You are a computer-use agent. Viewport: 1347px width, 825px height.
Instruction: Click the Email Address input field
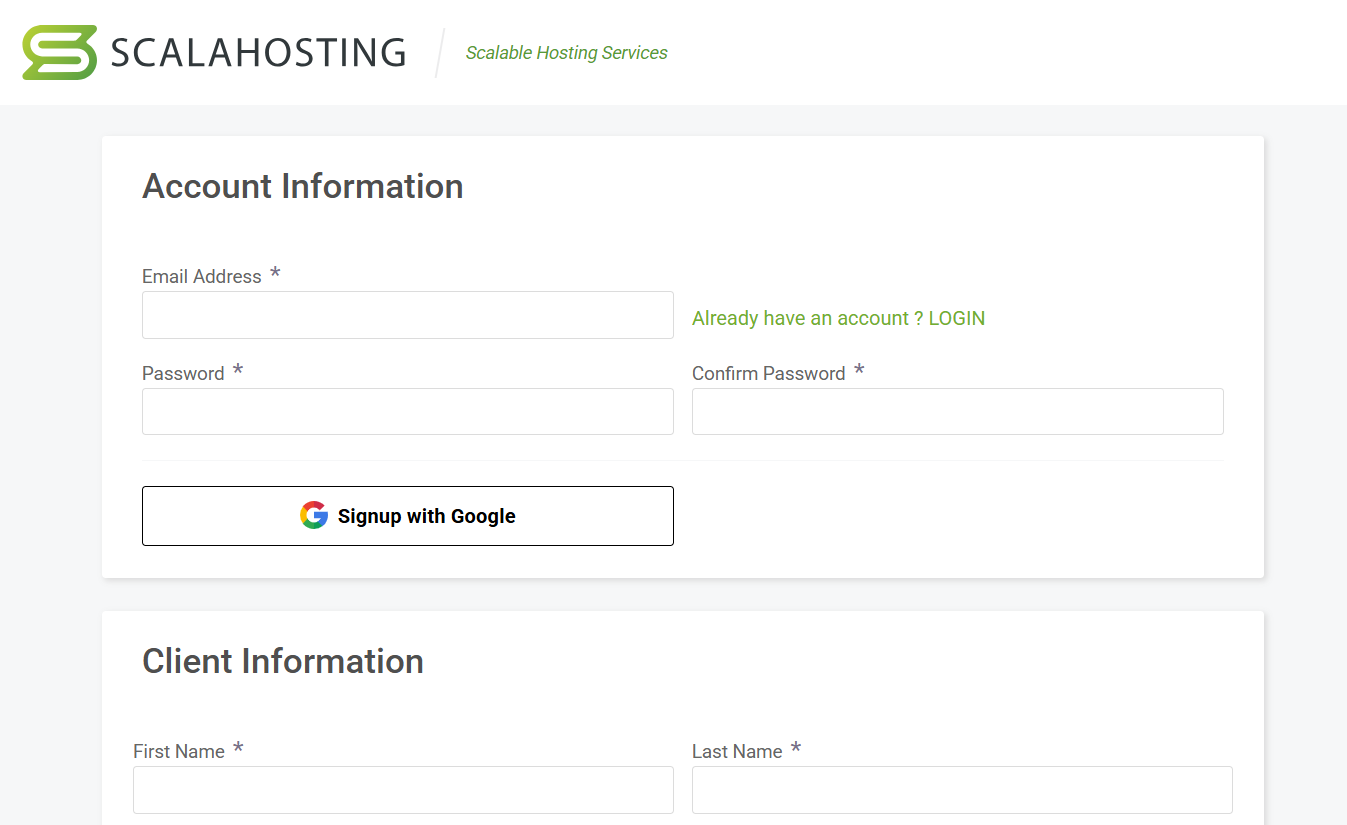(408, 314)
